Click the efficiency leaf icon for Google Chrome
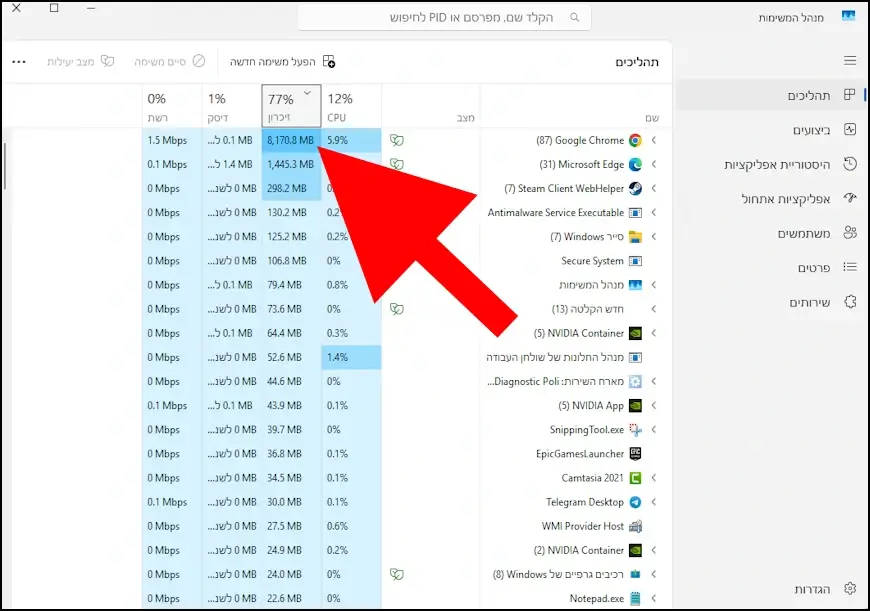 coord(397,140)
